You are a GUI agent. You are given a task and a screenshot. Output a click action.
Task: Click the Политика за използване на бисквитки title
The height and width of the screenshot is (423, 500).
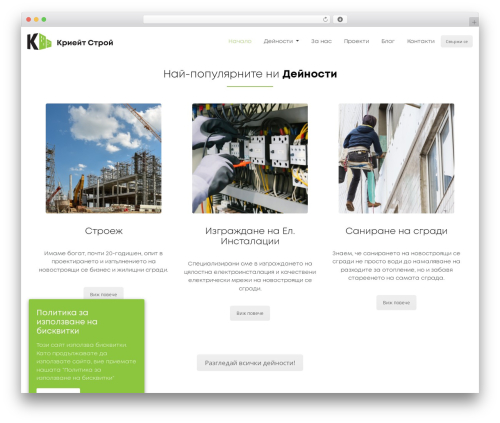(x=67, y=322)
